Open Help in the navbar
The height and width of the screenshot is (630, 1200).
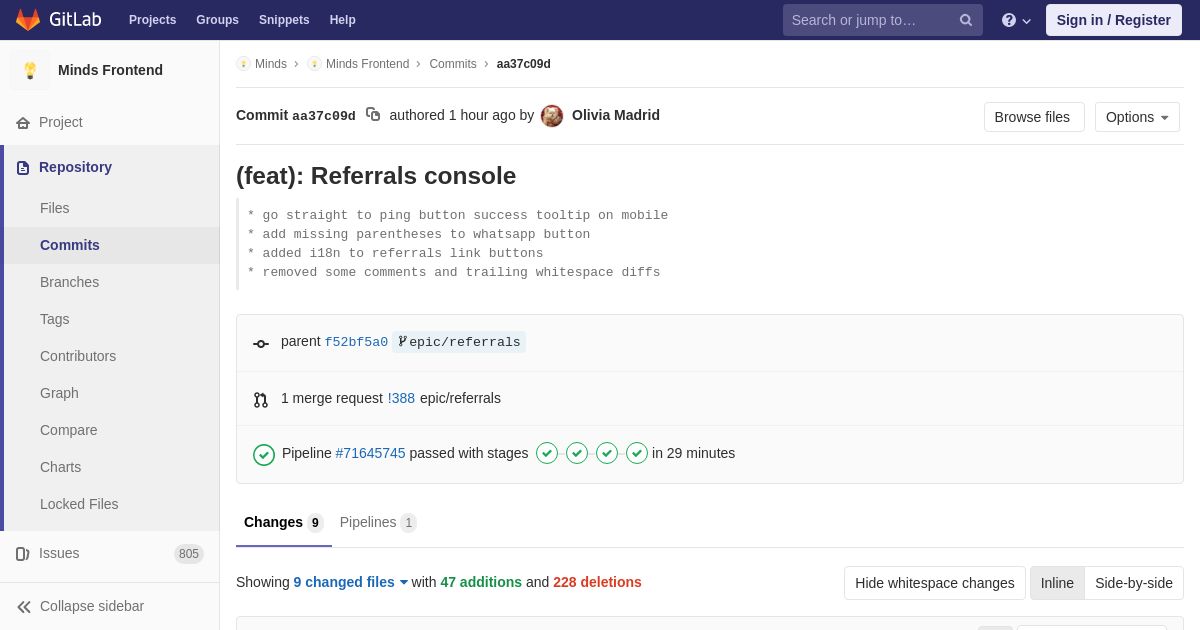[x=342, y=20]
